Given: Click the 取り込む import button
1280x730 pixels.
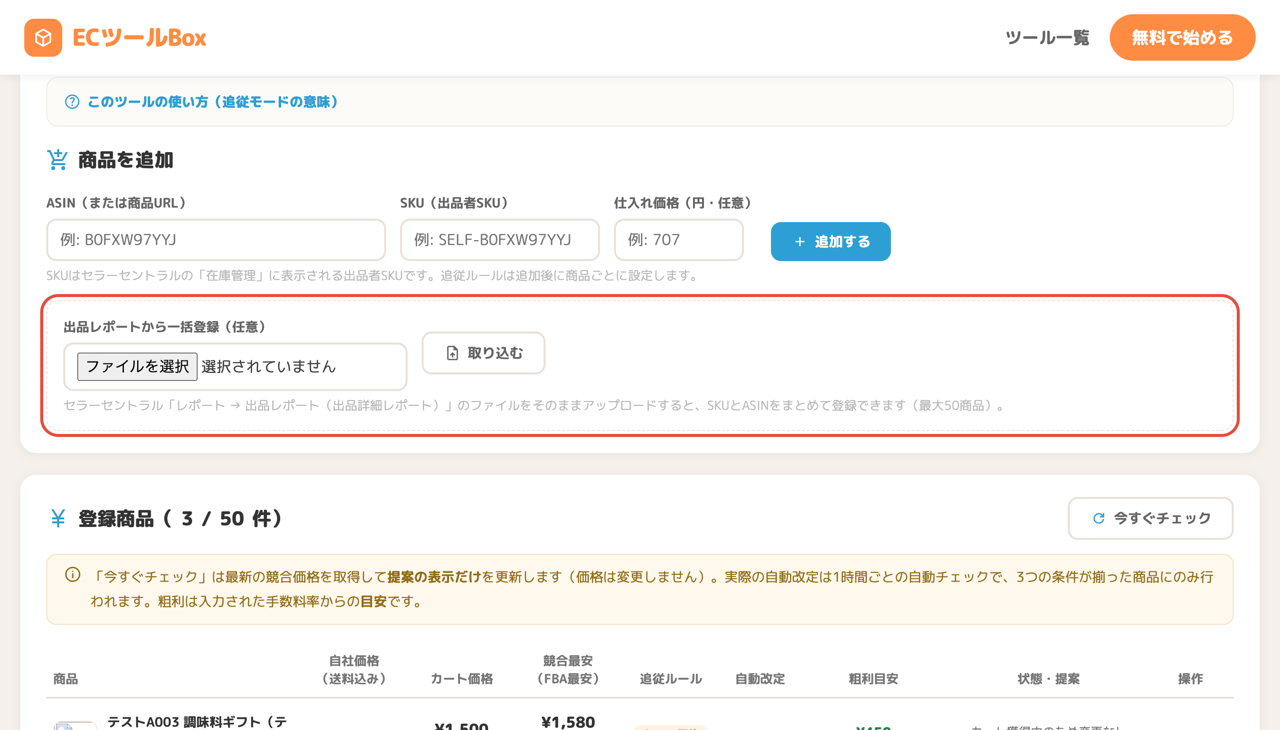Looking at the screenshot, I should (484, 353).
